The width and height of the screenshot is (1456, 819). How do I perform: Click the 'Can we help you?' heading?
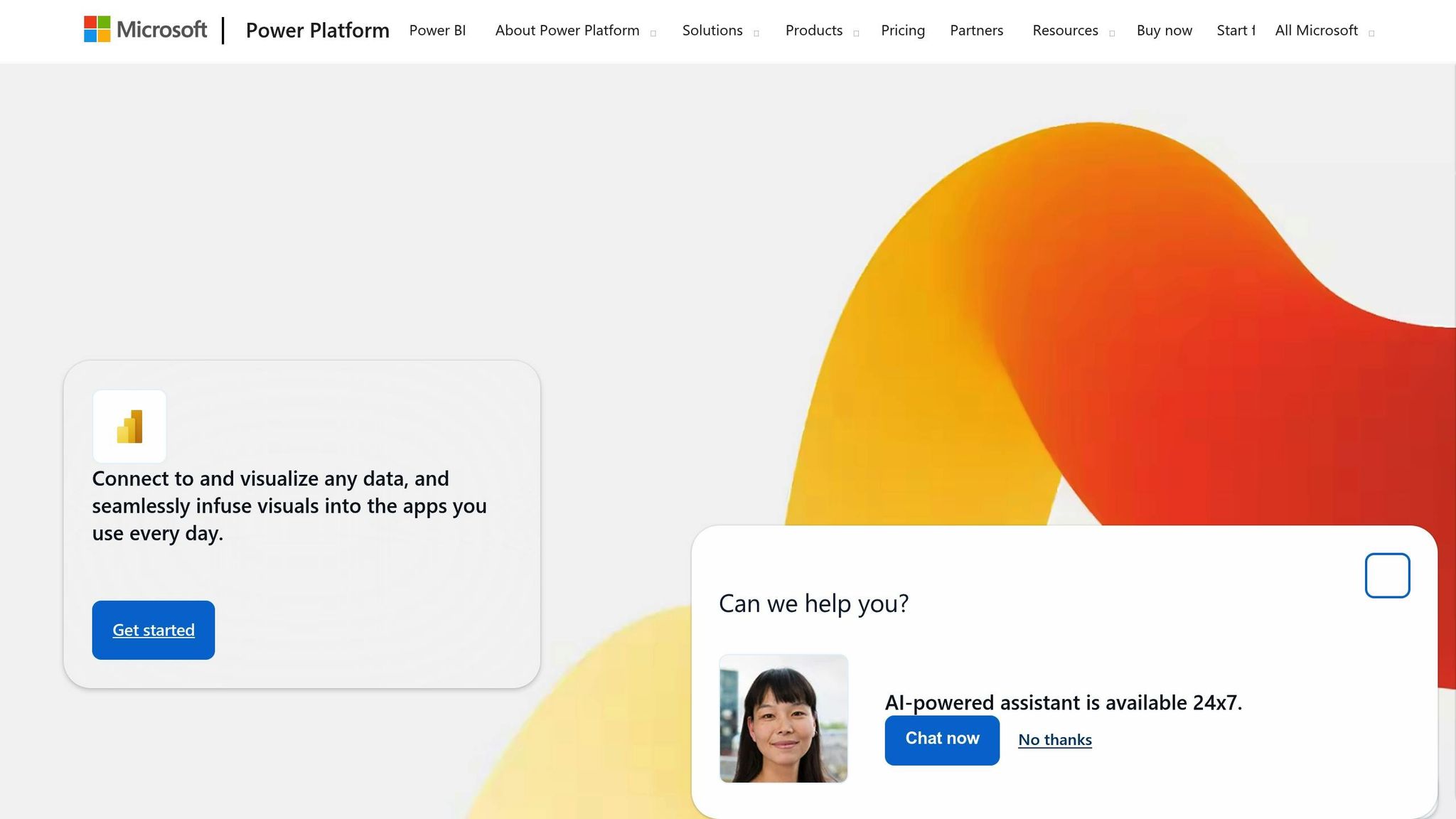pyautogui.click(x=814, y=604)
